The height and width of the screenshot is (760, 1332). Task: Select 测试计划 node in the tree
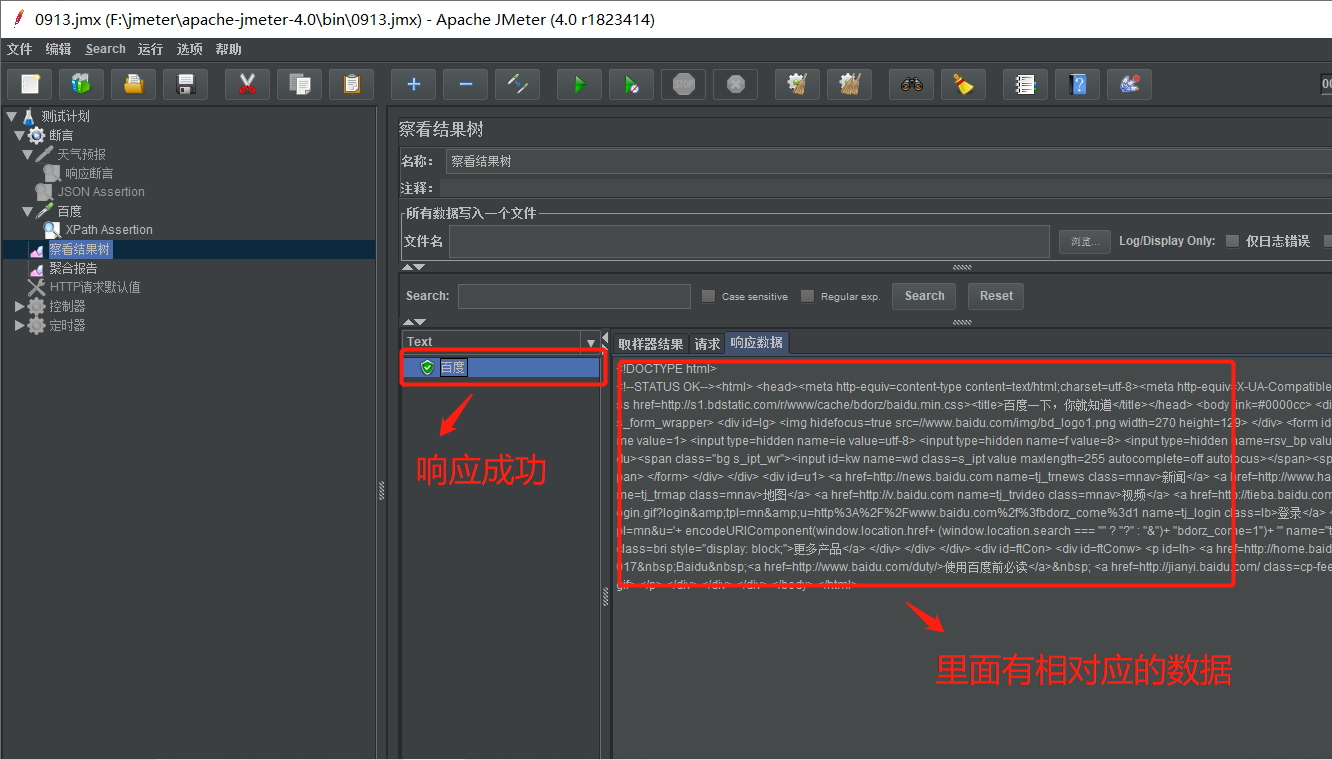click(65, 116)
